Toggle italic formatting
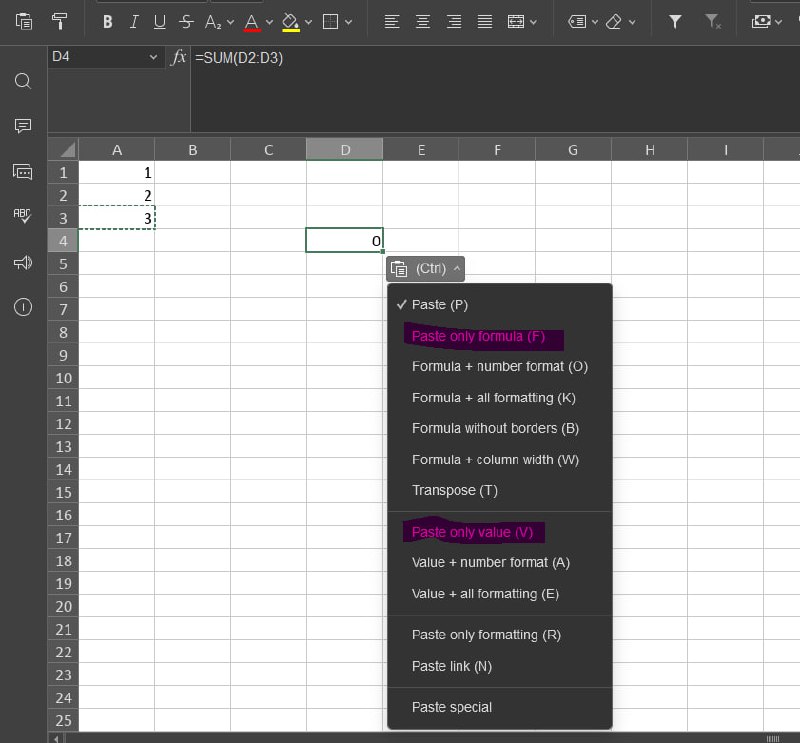Viewport: 800px width, 743px height. [134, 22]
